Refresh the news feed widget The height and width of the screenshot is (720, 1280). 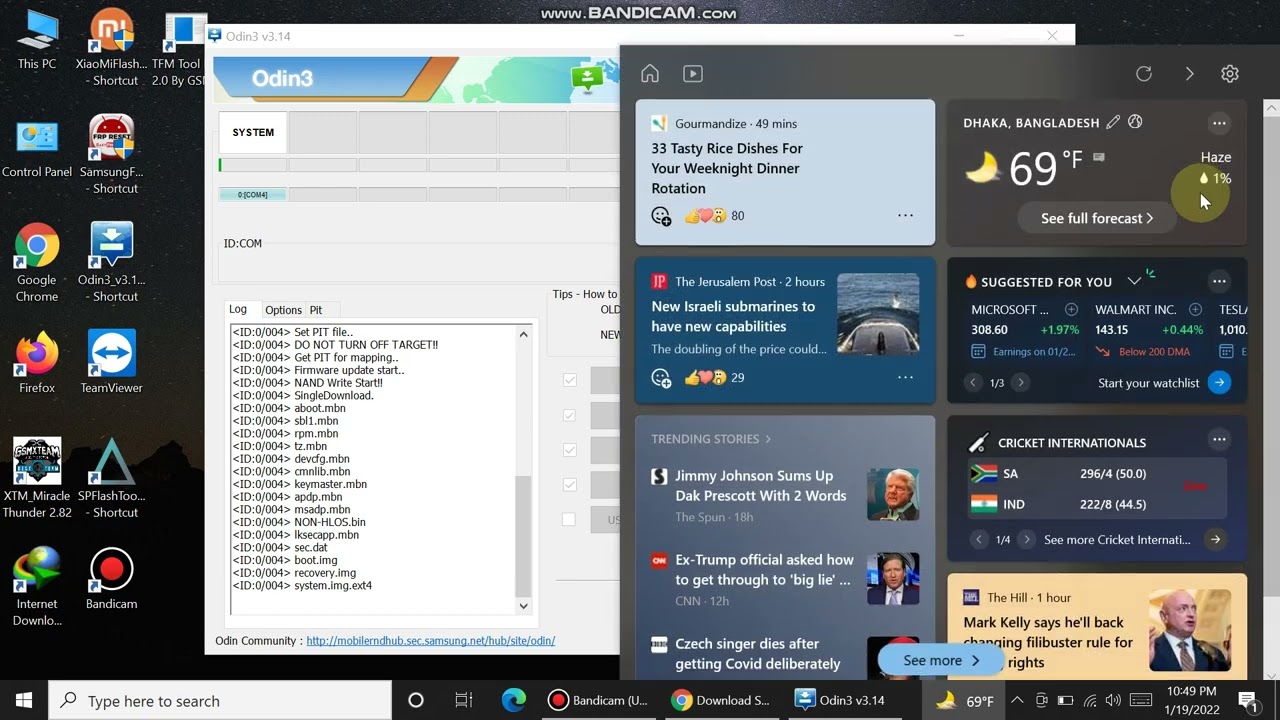point(1144,74)
